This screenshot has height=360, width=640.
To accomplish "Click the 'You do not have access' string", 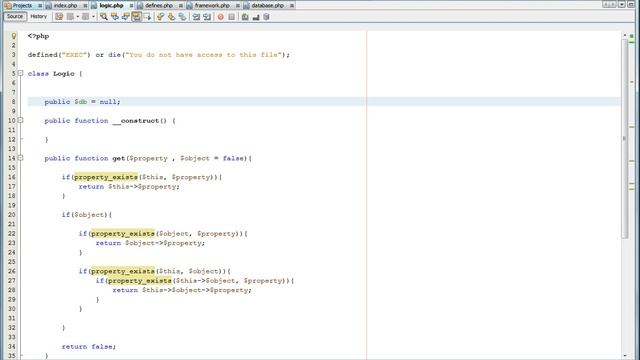I will (204, 55).
